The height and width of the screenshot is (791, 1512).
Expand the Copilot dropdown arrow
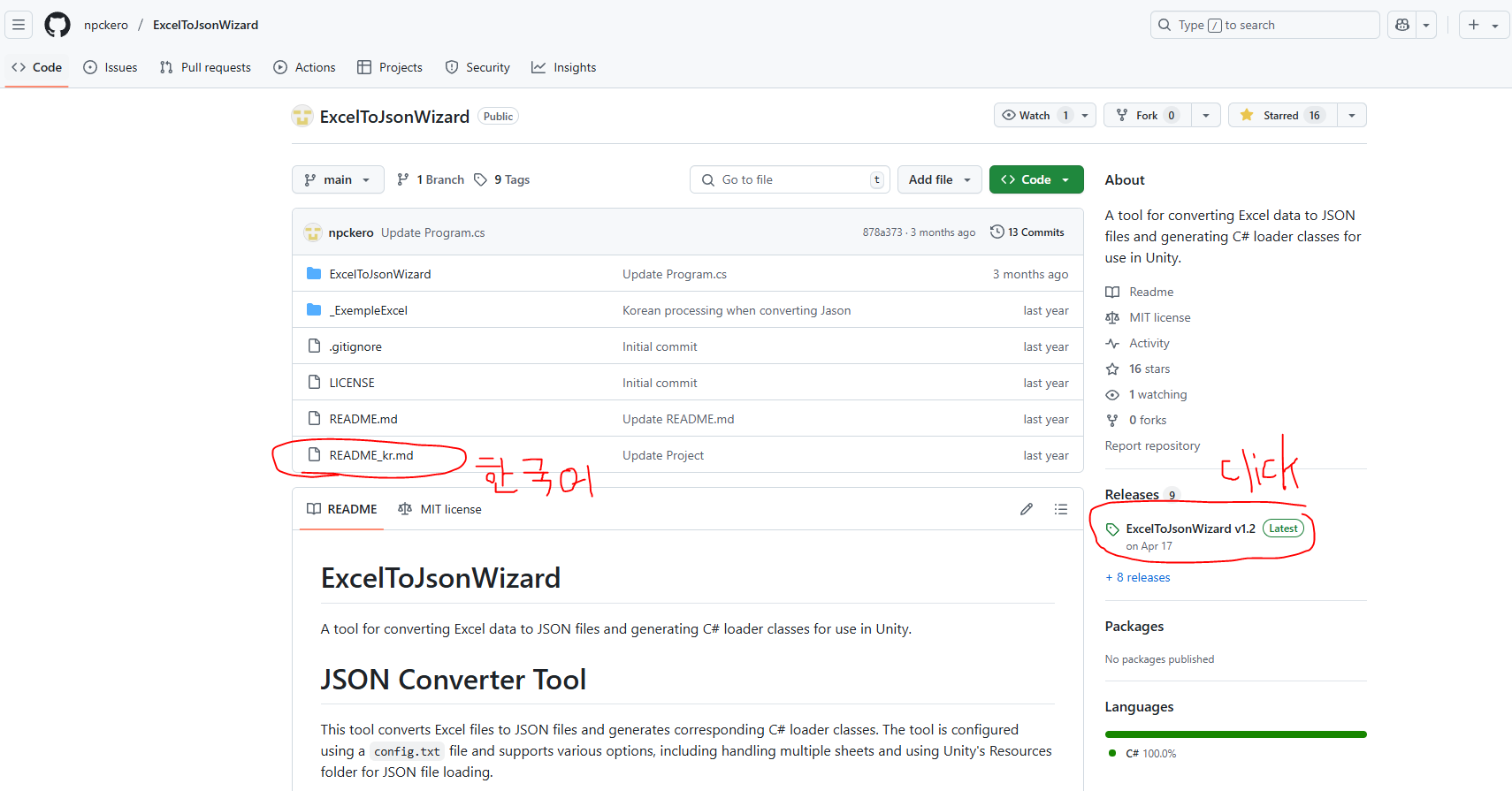coord(1426,25)
